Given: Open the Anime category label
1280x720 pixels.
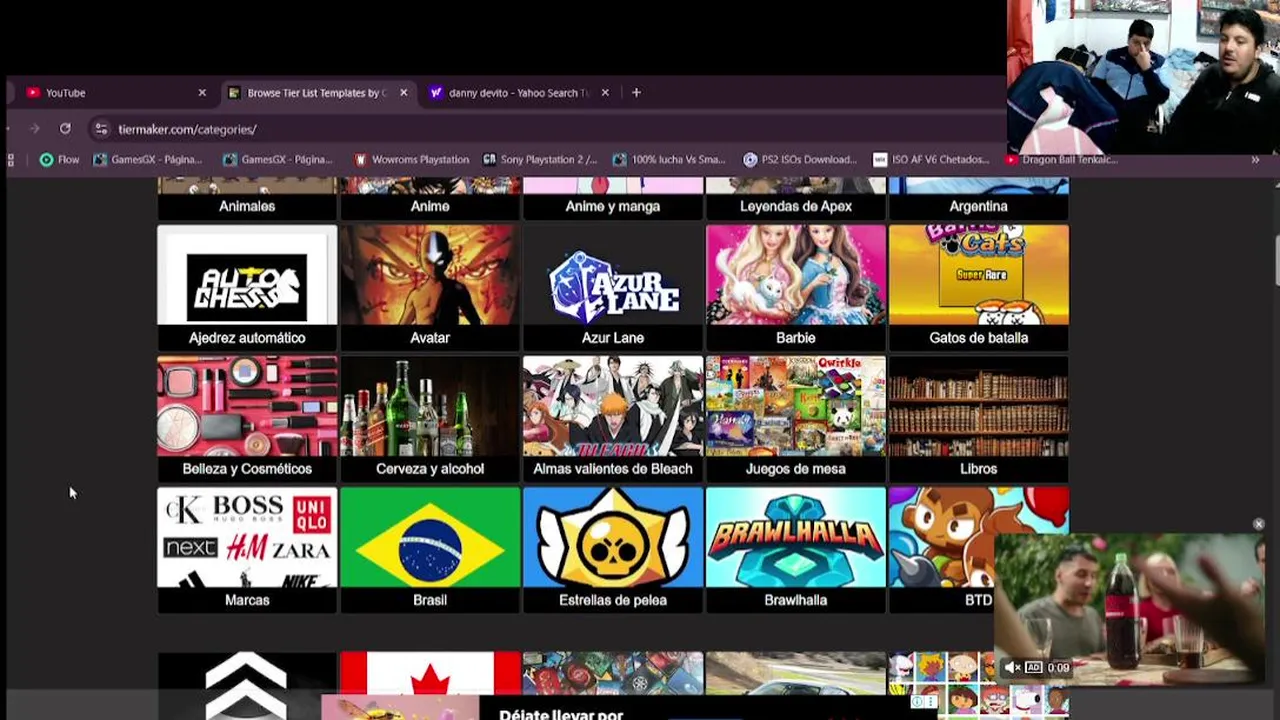Looking at the screenshot, I should click(430, 206).
